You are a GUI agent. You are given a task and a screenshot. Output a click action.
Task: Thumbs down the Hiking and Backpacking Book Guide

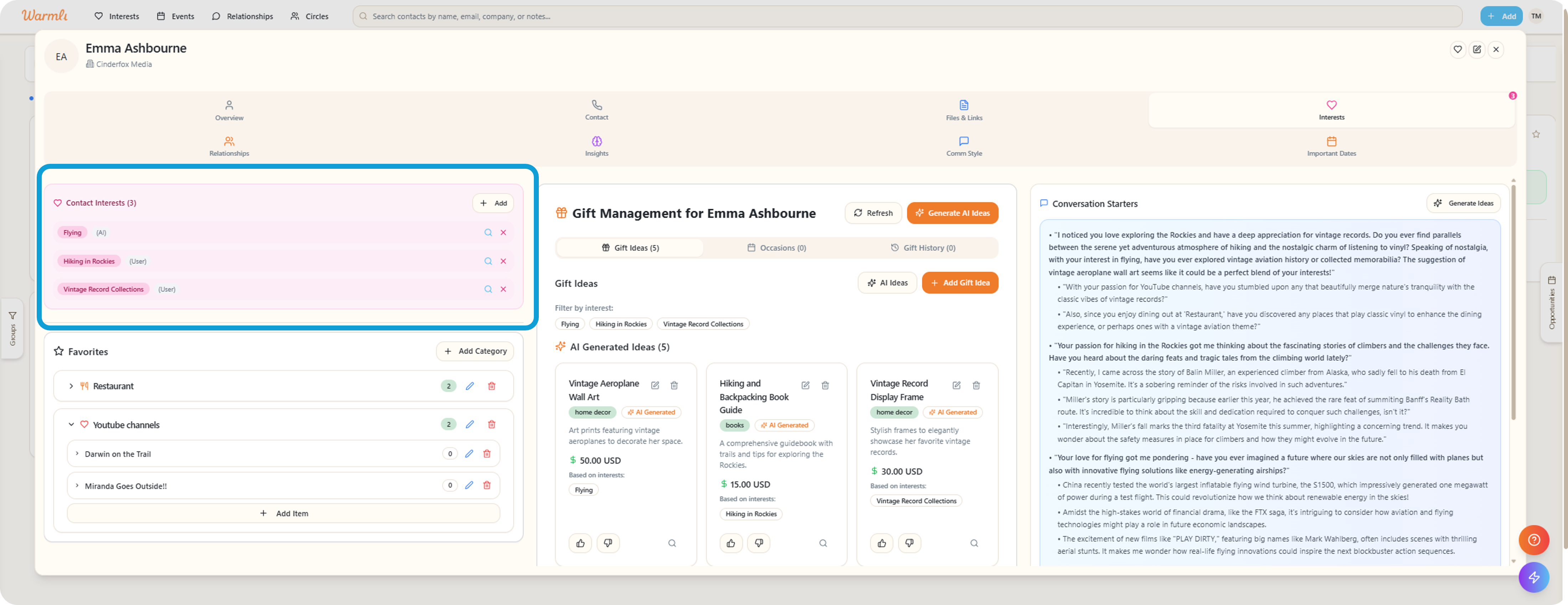pos(758,543)
